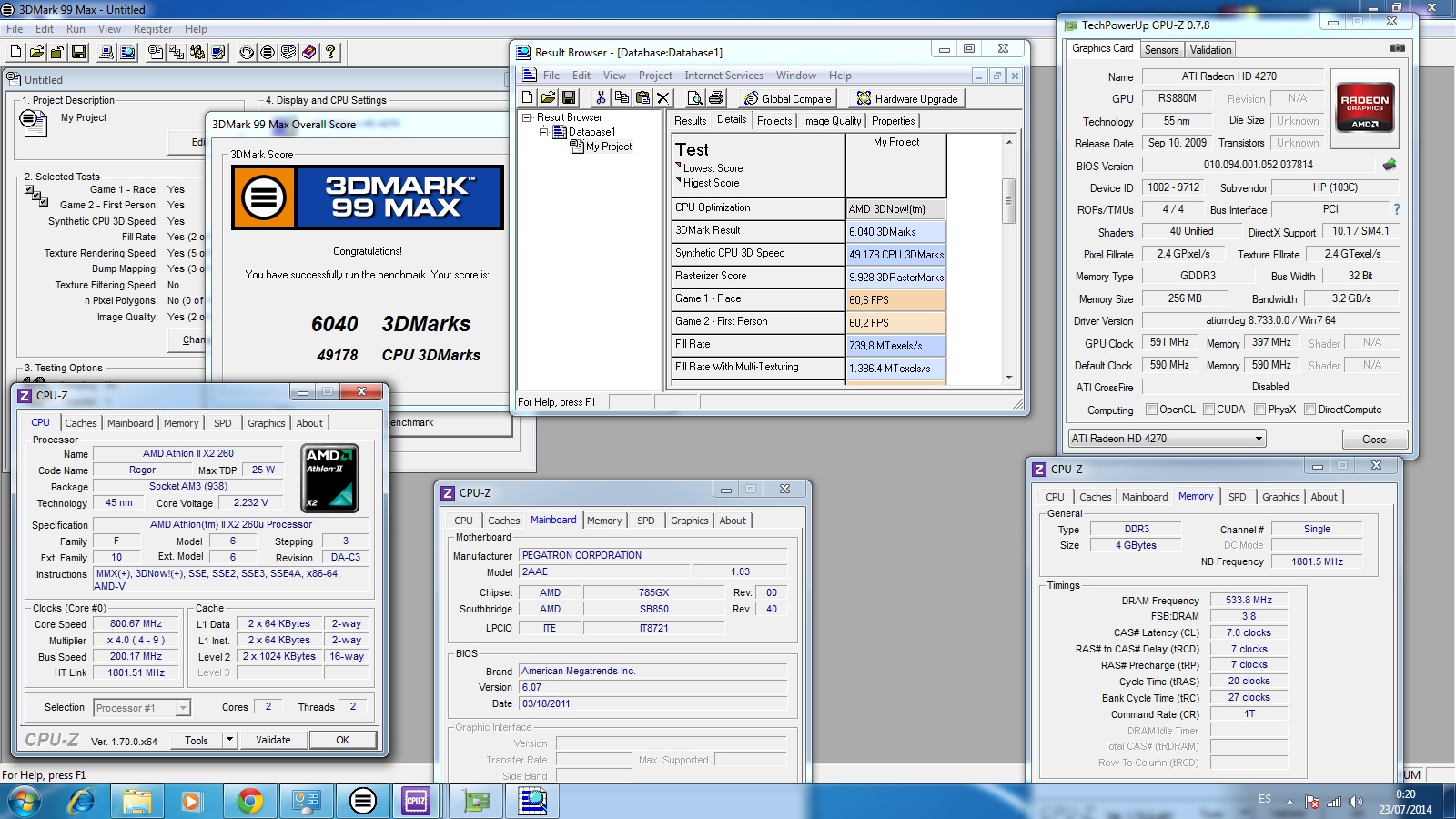Click 3DMark striped-circle logo icon in toolbar

(268, 52)
